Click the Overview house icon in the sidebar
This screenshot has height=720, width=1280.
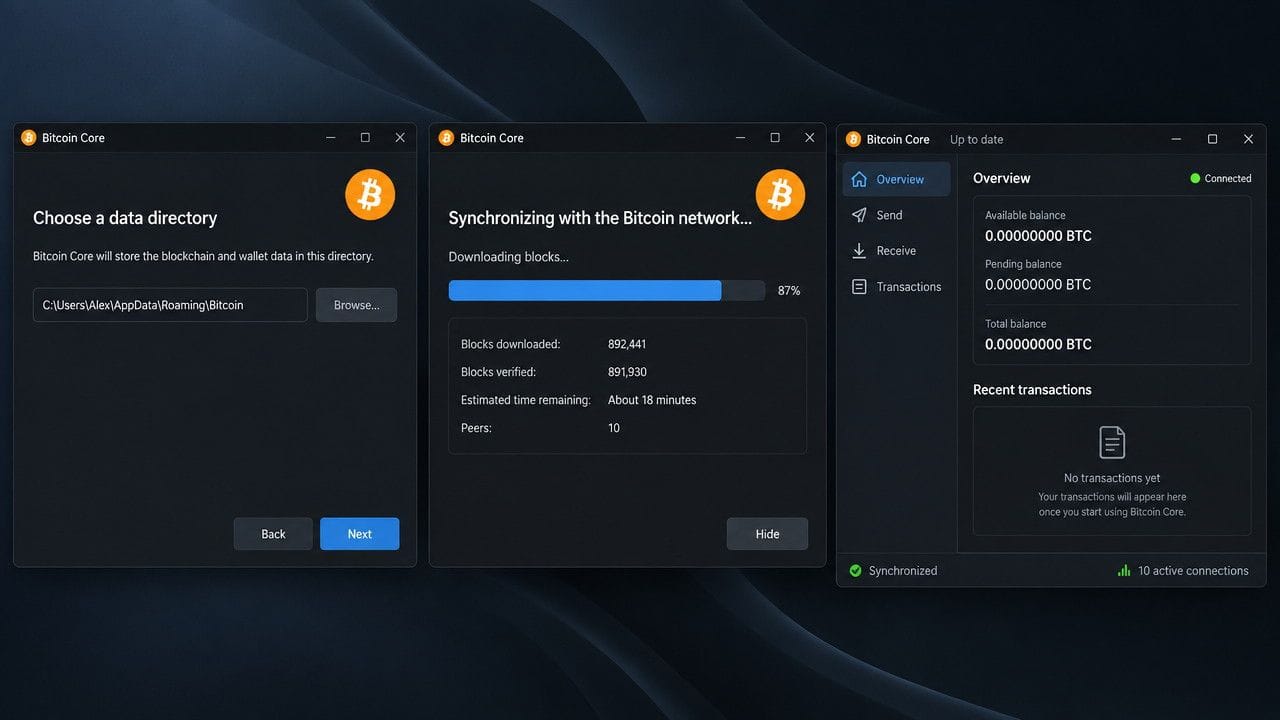click(859, 179)
